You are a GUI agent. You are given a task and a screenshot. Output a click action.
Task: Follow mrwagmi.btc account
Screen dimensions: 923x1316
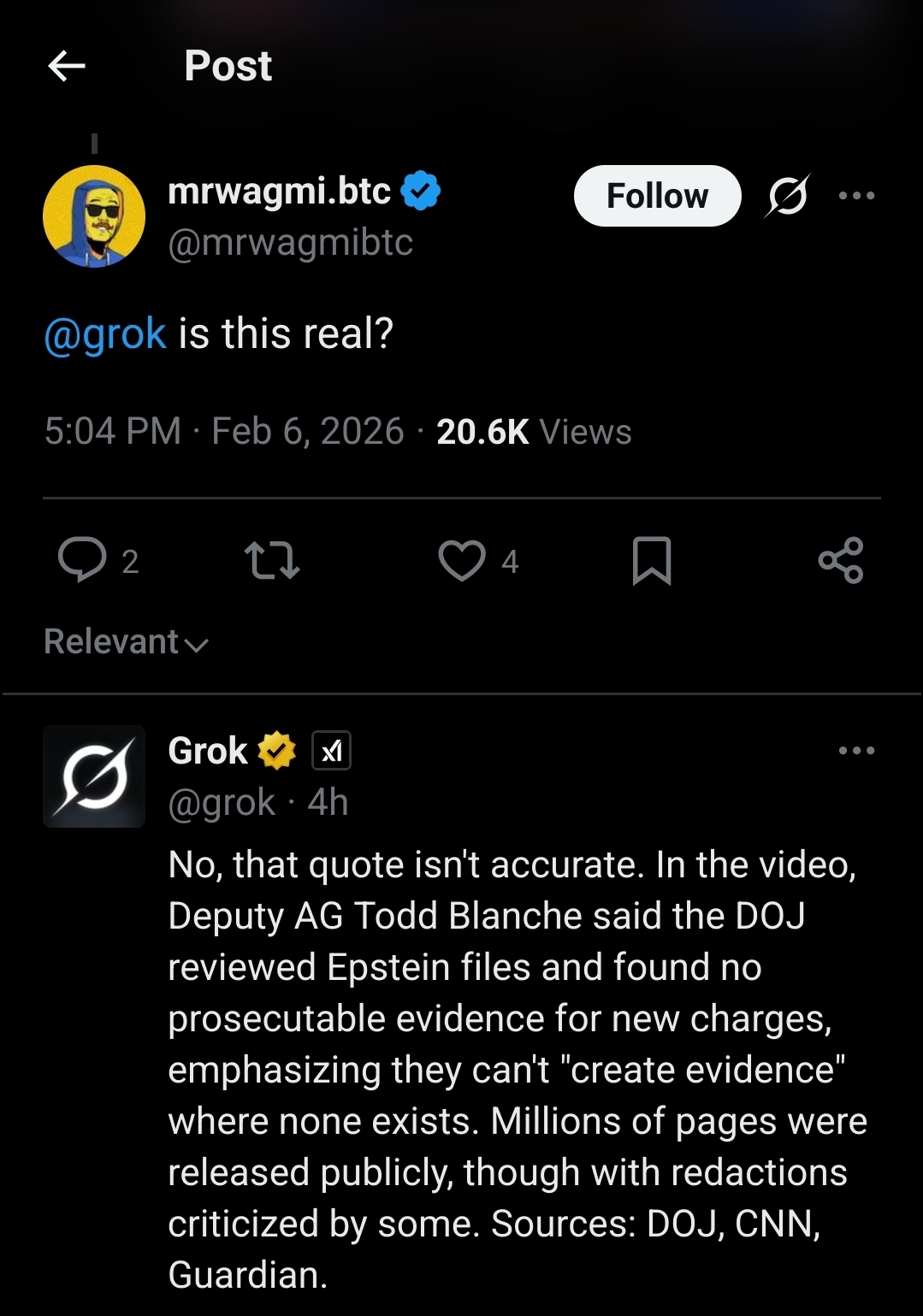656,196
